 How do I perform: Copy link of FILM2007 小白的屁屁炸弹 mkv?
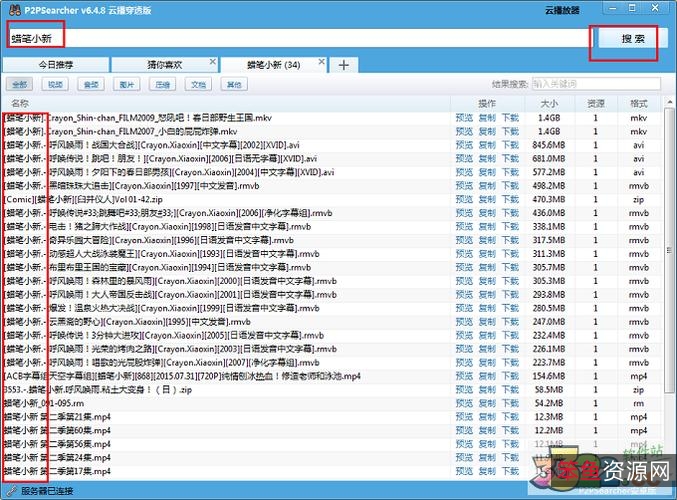487,131
